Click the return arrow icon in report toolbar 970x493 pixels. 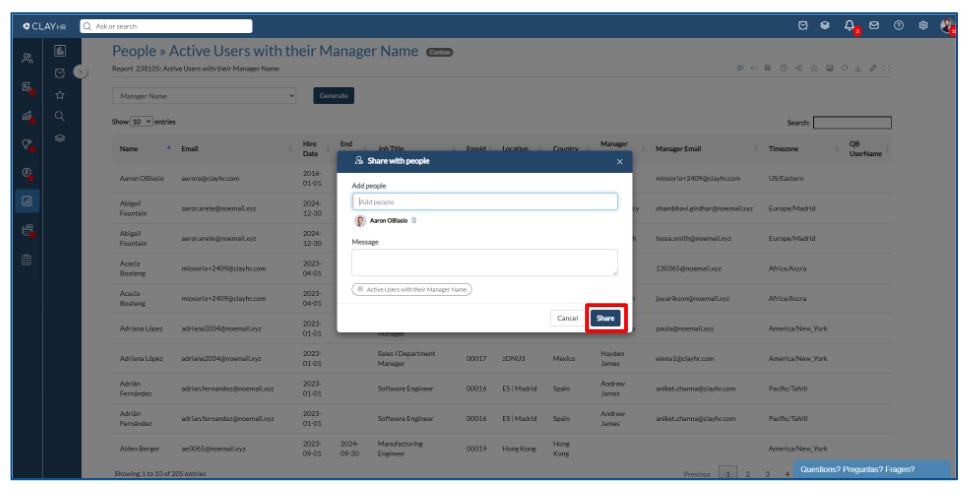(753, 68)
